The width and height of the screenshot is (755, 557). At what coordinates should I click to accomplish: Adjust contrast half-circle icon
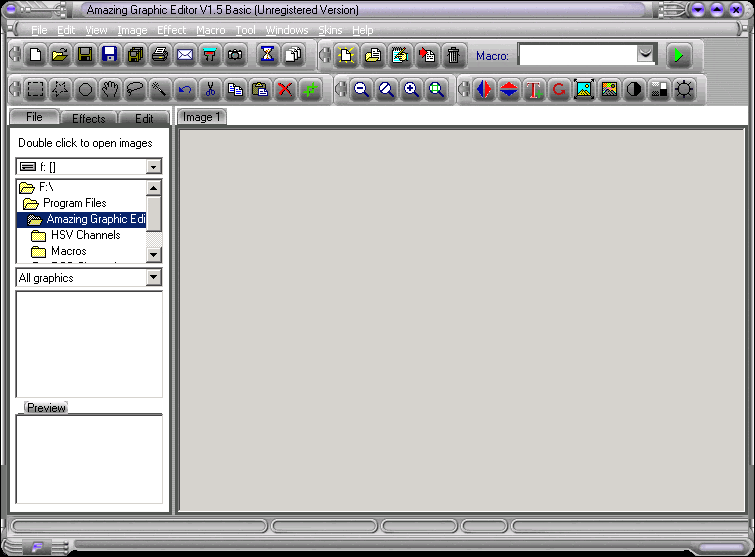634,90
